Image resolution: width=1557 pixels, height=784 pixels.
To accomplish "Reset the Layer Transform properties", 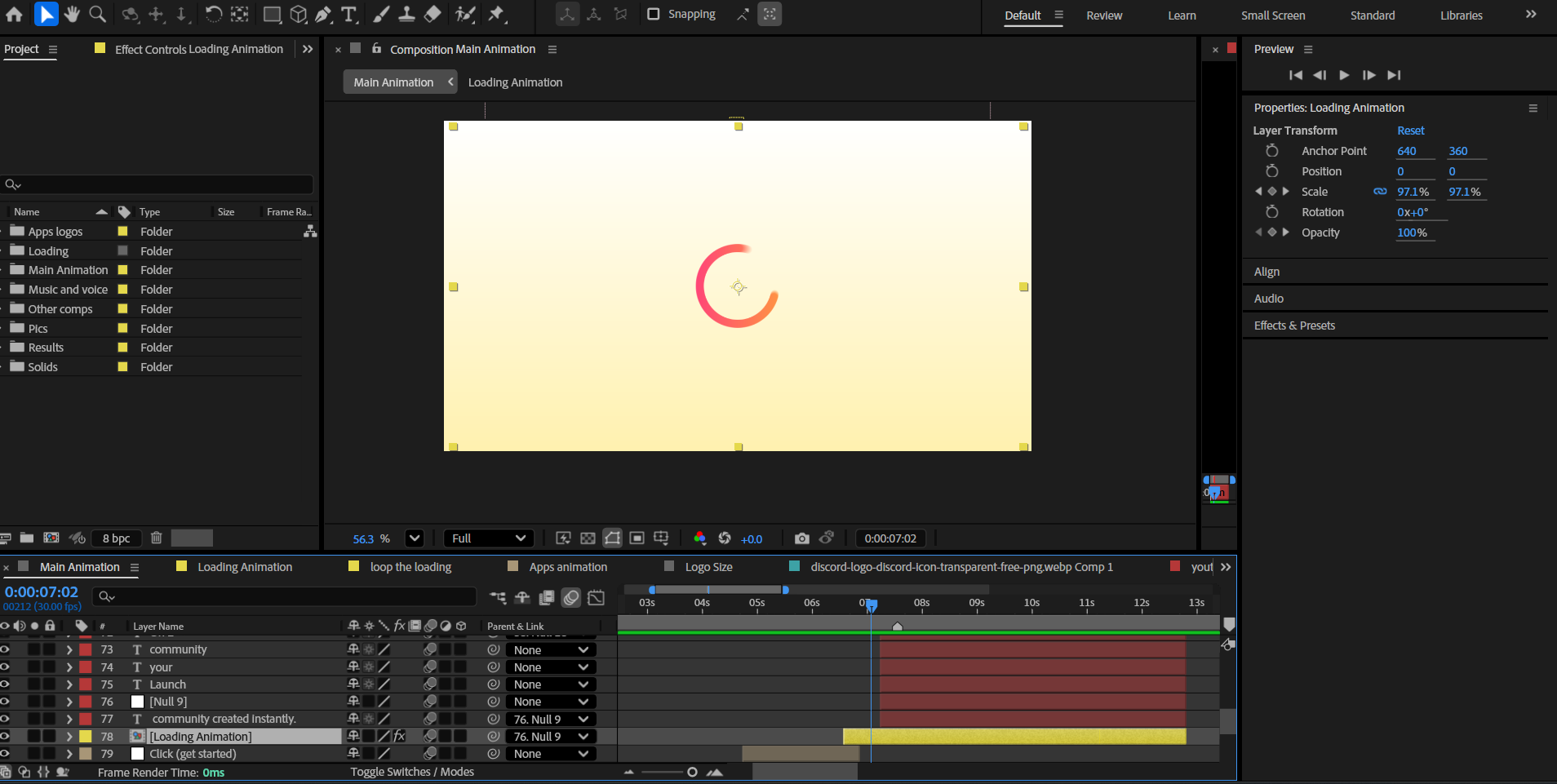I will pyautogui.click(x=1410, y=131).
